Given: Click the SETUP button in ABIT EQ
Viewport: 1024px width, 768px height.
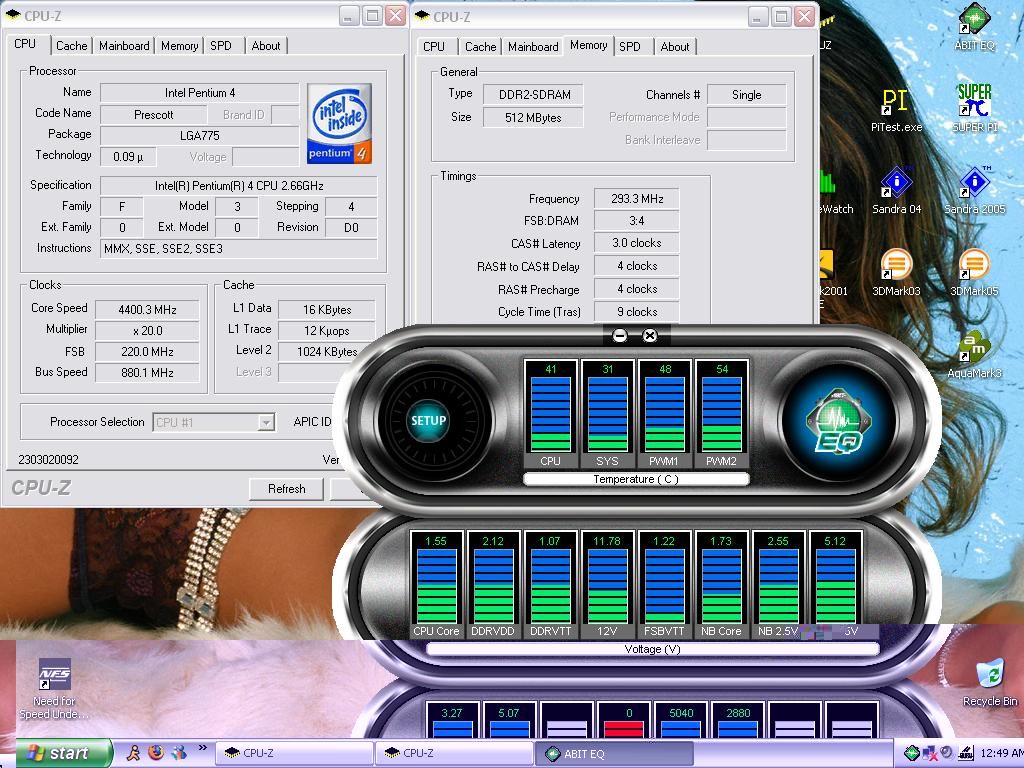Looking at the screenshot, I should (428, 421).
